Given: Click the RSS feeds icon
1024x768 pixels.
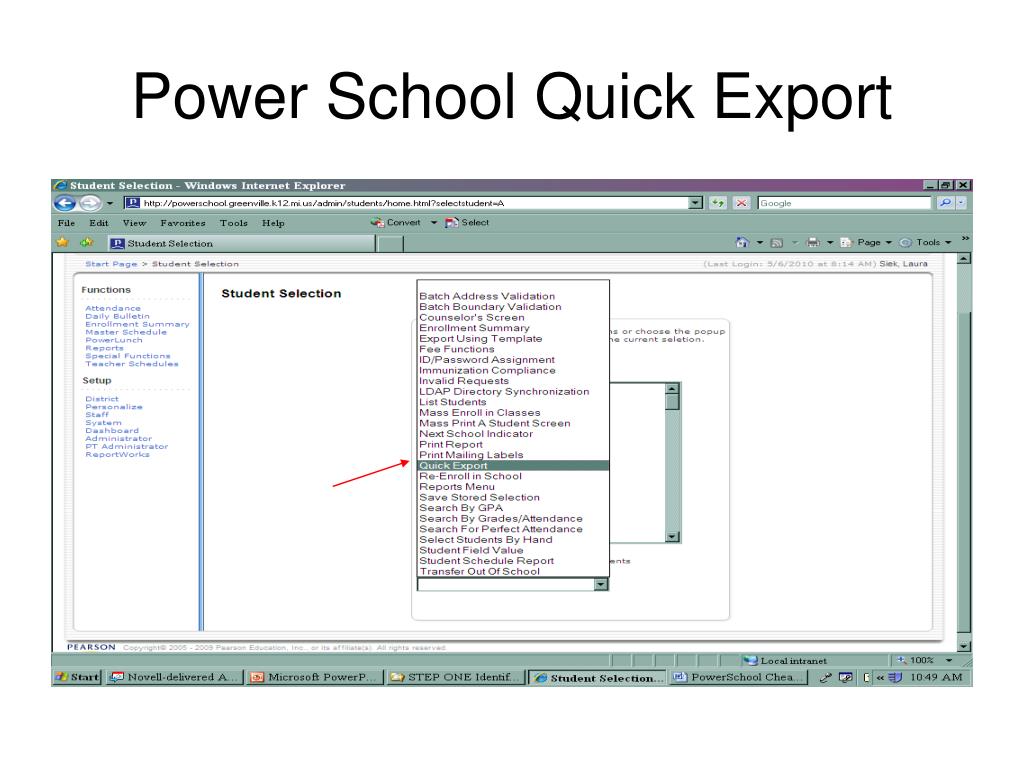Looking at the screenshot, I should [x=776, y=242].
